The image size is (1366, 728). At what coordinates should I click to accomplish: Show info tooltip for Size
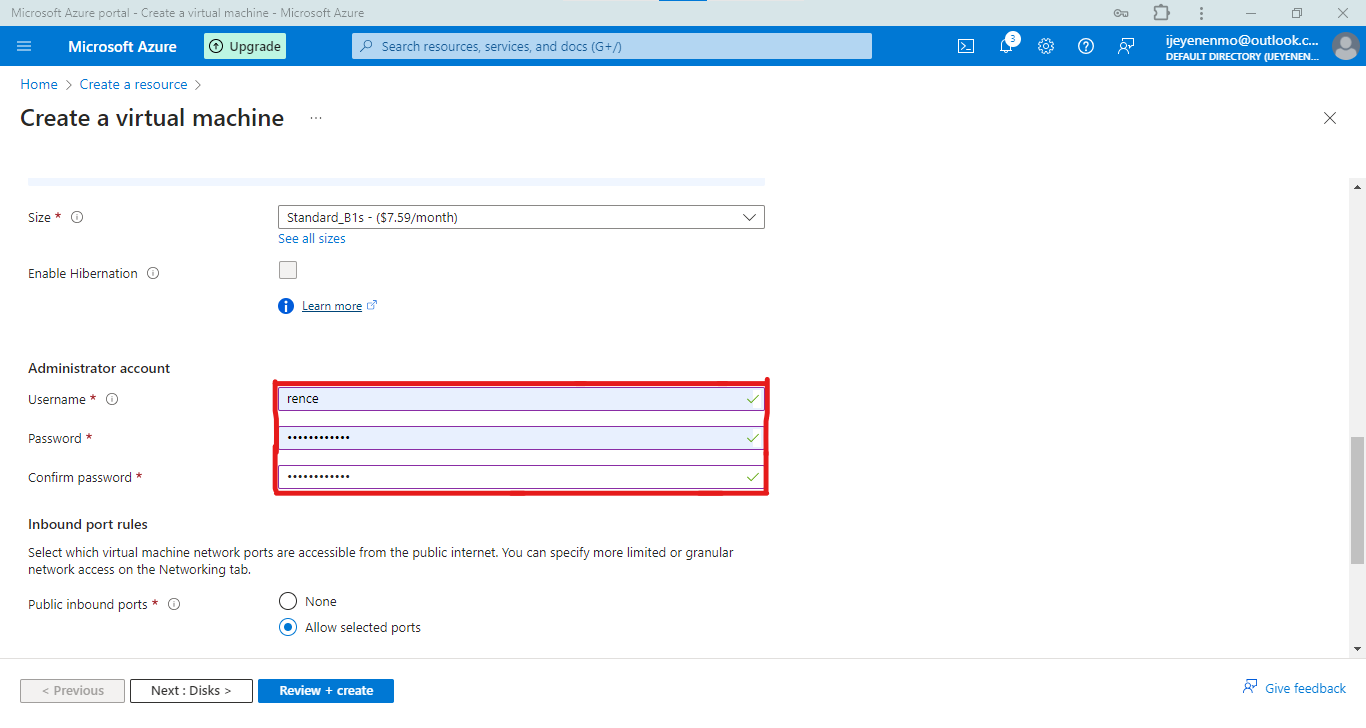coord(77,217)
